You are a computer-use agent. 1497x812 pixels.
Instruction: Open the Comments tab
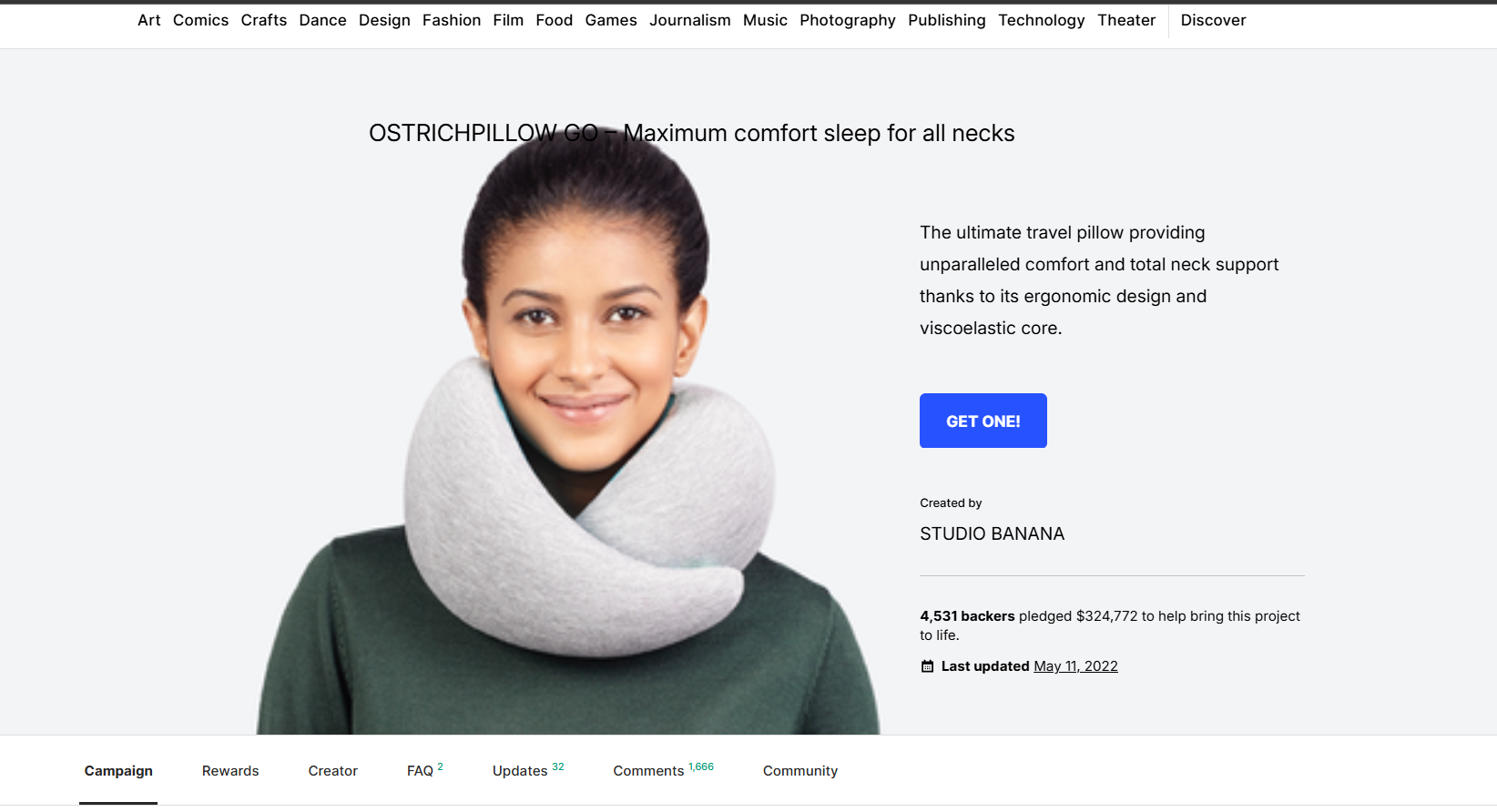(x=663, y=770)
